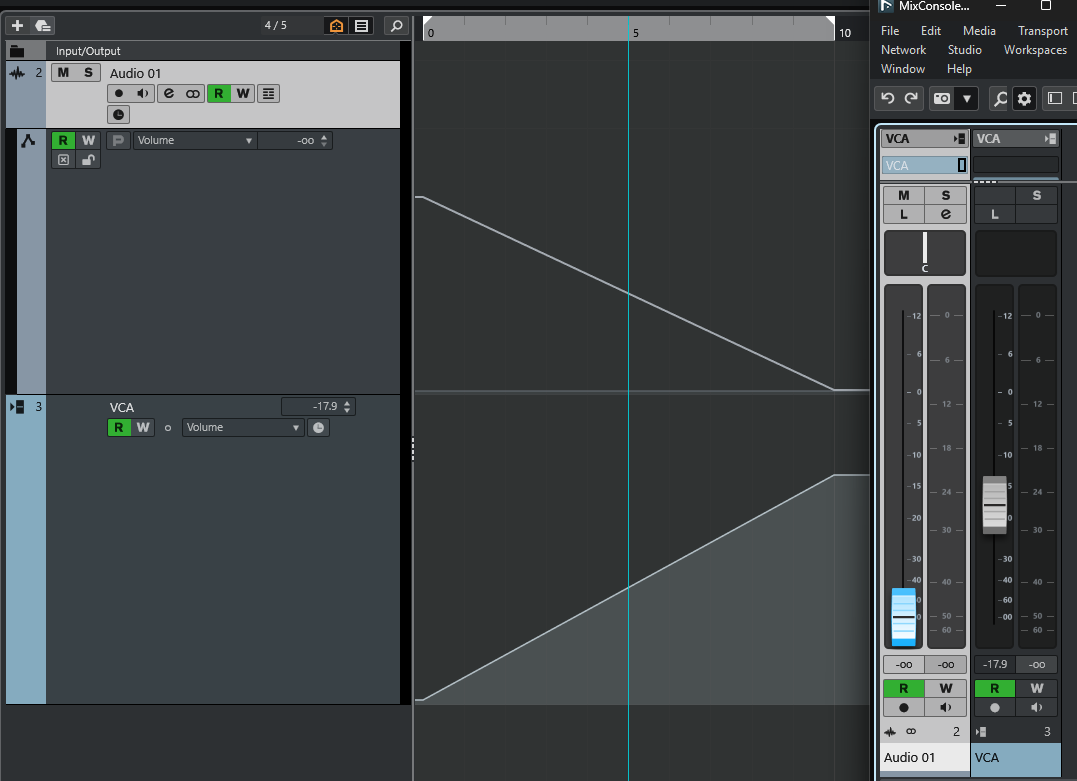Screen dimensions: 1077x781
Task: Click the Audio 01 waveform track icon
Action: click(17, 73)
